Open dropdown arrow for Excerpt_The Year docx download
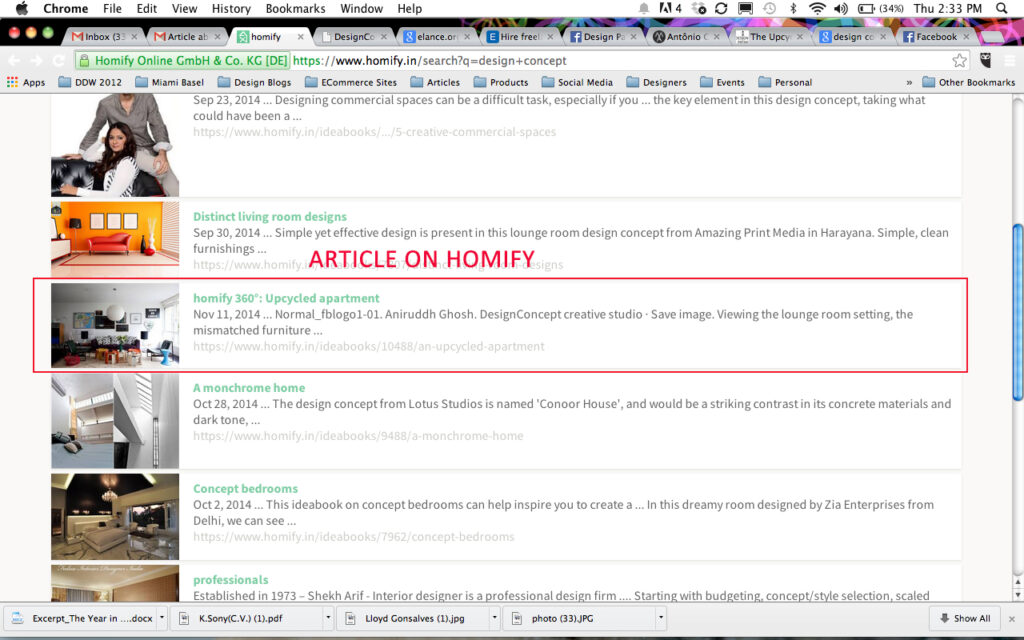 point(161,618)
